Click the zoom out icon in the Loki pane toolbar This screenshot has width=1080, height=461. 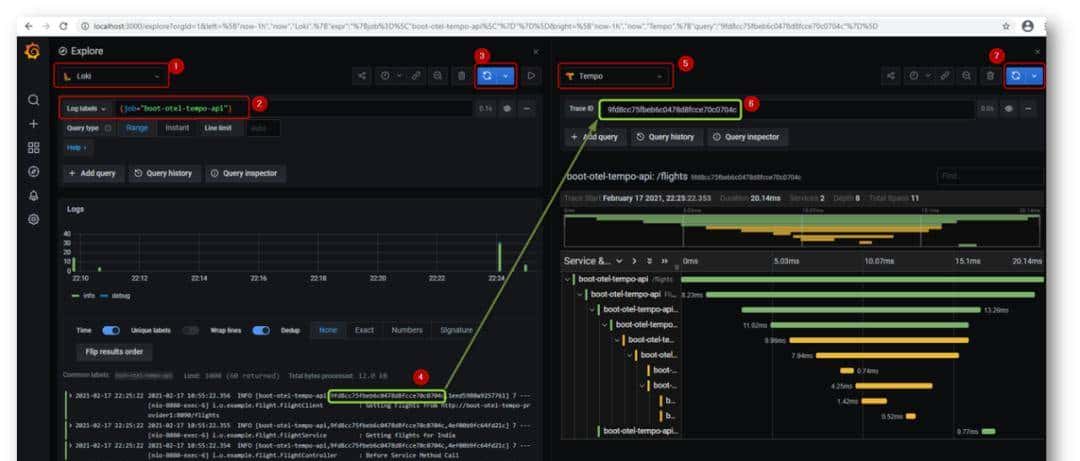coord(439,75)
